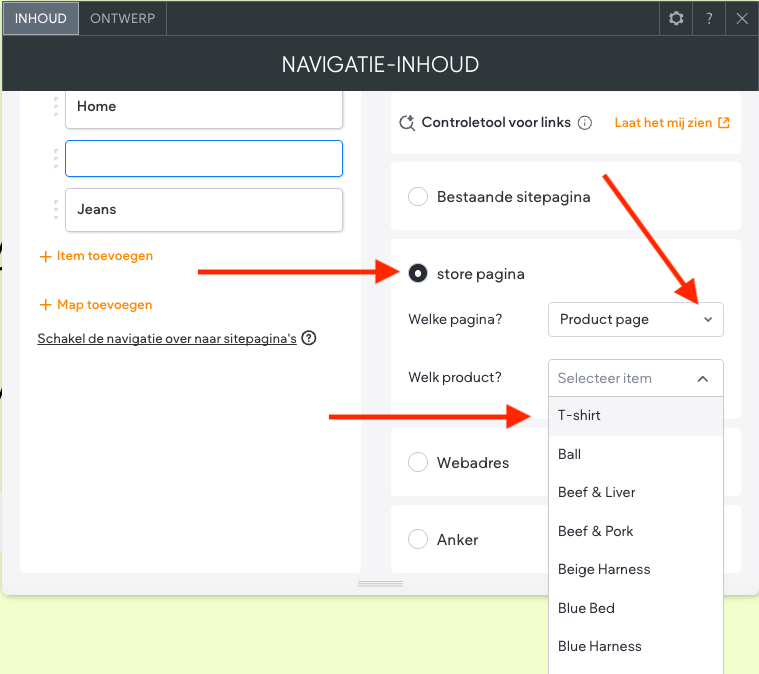Screen dimensions: 759x674
Task: Grab the drag handle beside Home item
Action: (55, 107)
